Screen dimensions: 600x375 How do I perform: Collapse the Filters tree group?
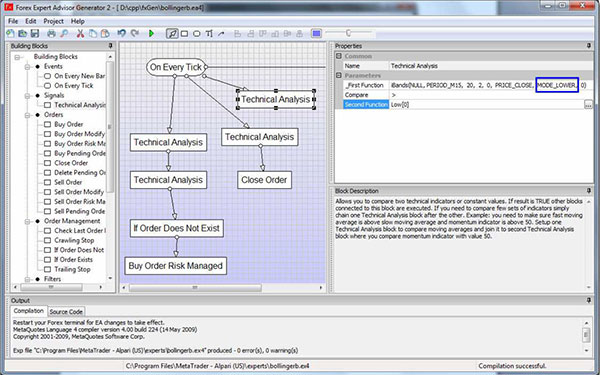28,279
